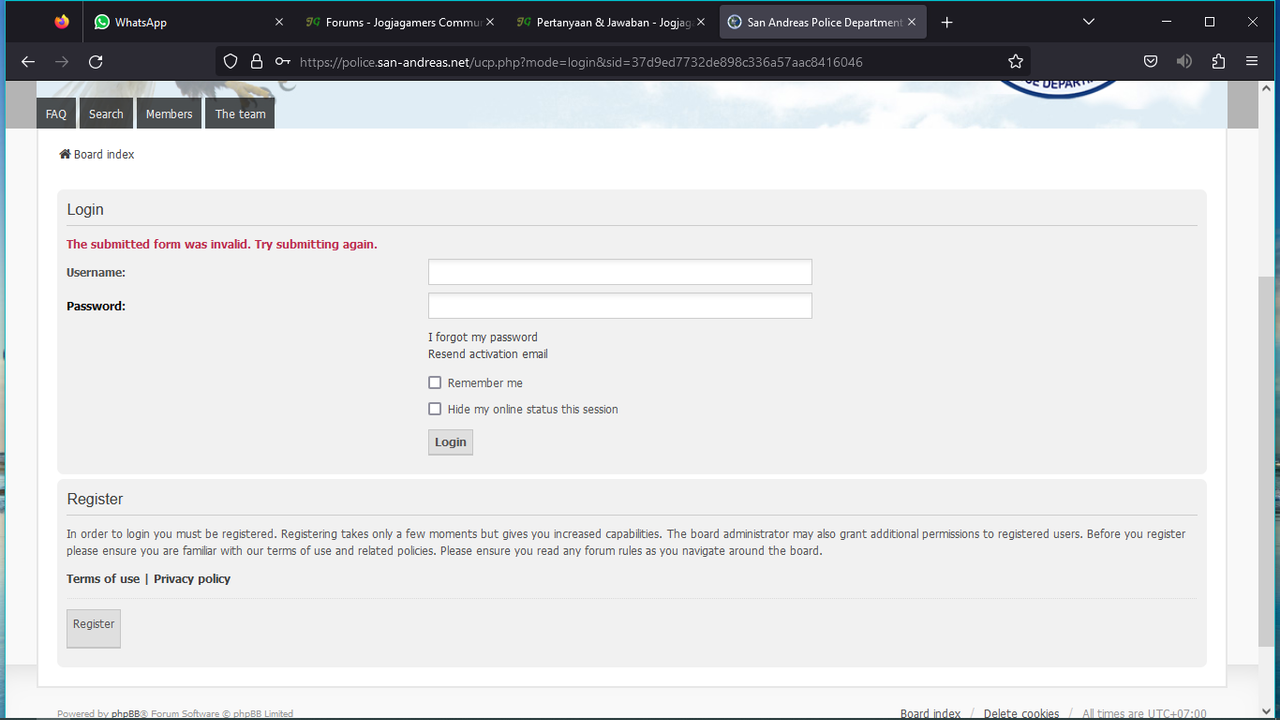Select the Register section heading

pyautogui.click(x=95, y=499)
